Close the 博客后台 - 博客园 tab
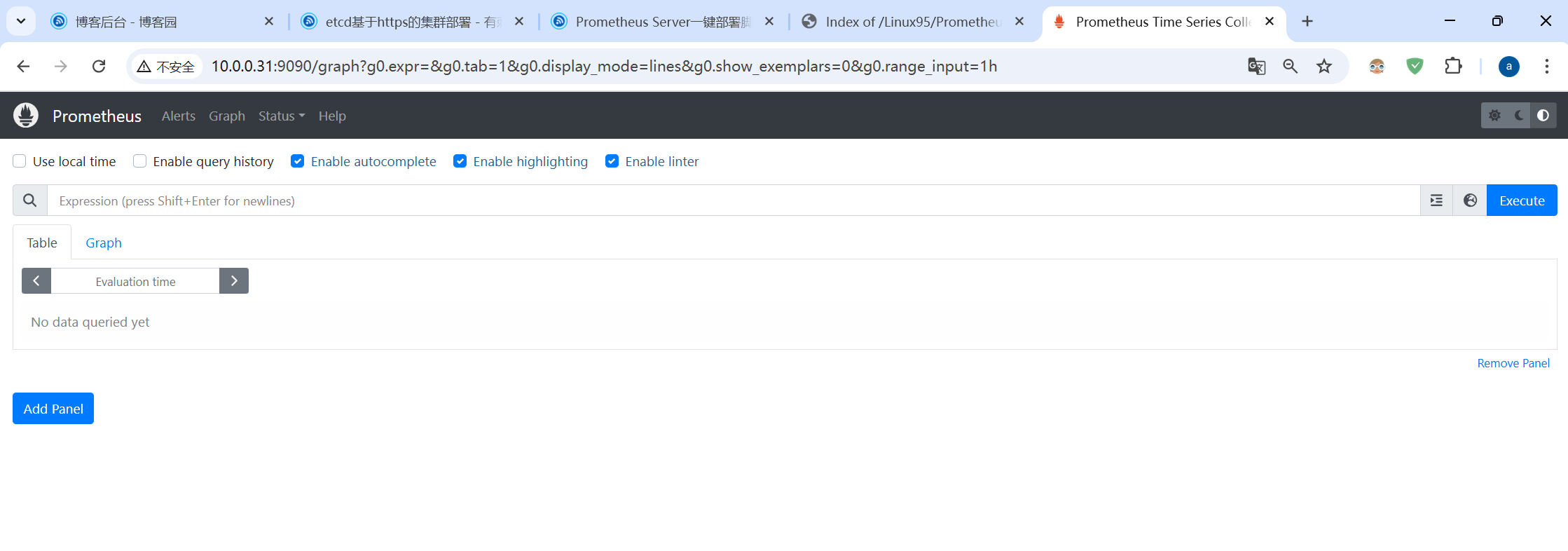This screenshot has height=551, width=1568. point(269,22)
